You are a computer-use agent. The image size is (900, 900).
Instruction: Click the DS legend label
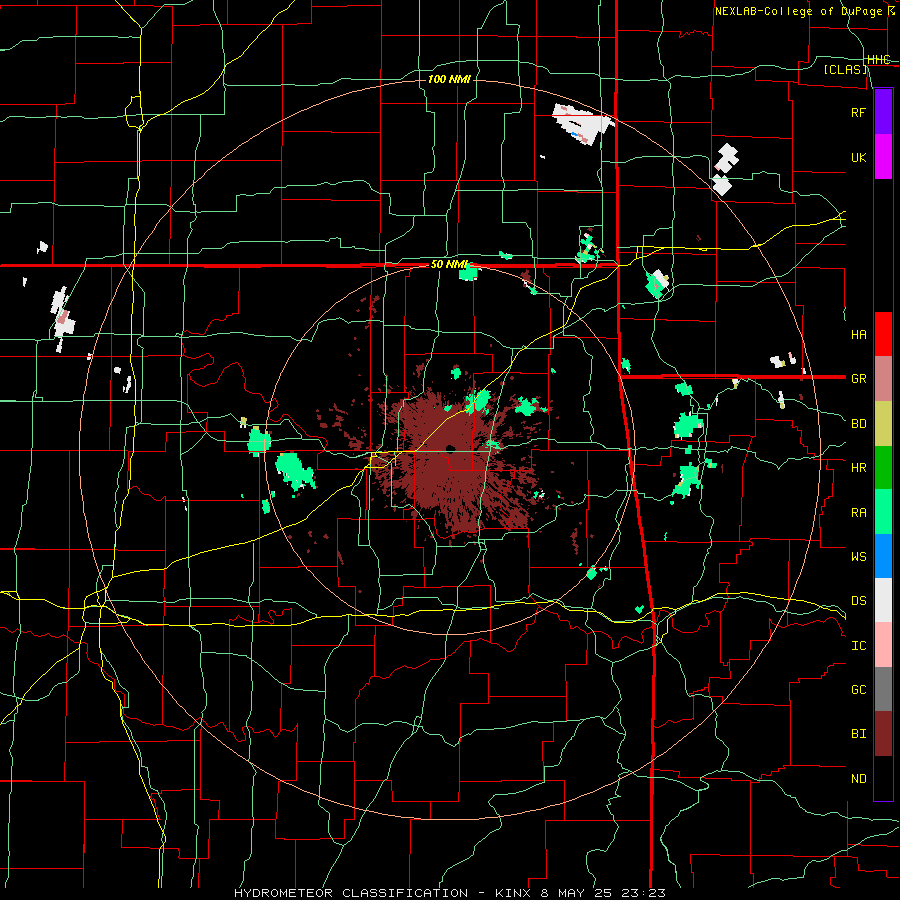(x=858, y=601)
